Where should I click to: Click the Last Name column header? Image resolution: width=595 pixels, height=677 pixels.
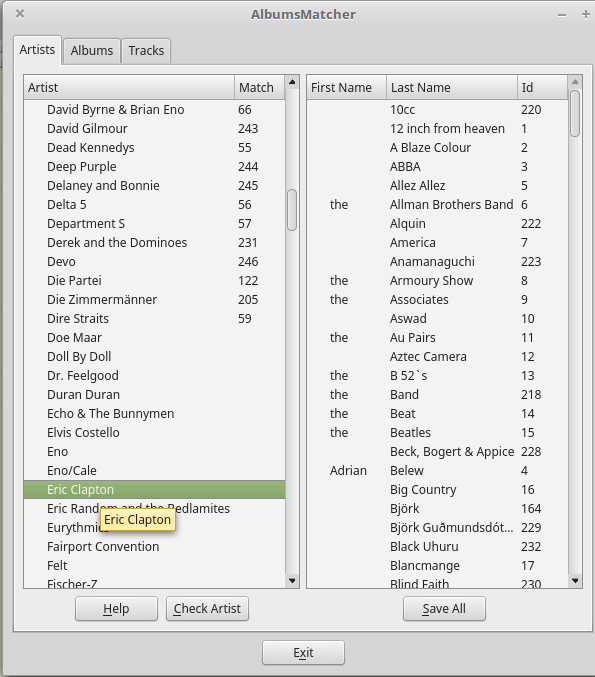452,87
